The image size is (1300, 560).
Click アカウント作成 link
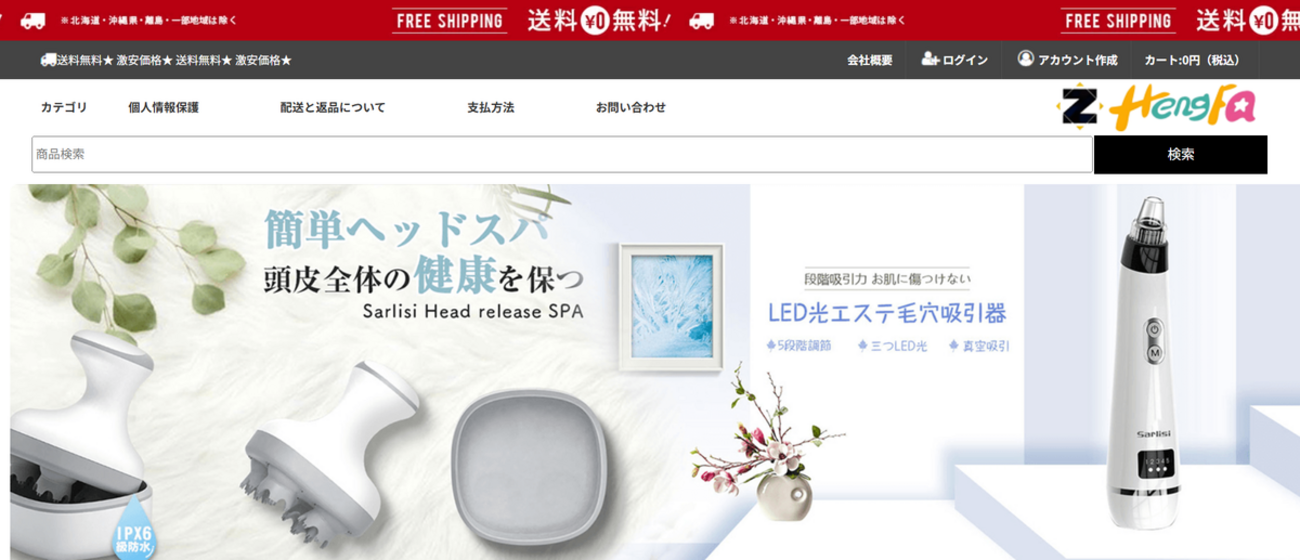[x=1078, y=60]
